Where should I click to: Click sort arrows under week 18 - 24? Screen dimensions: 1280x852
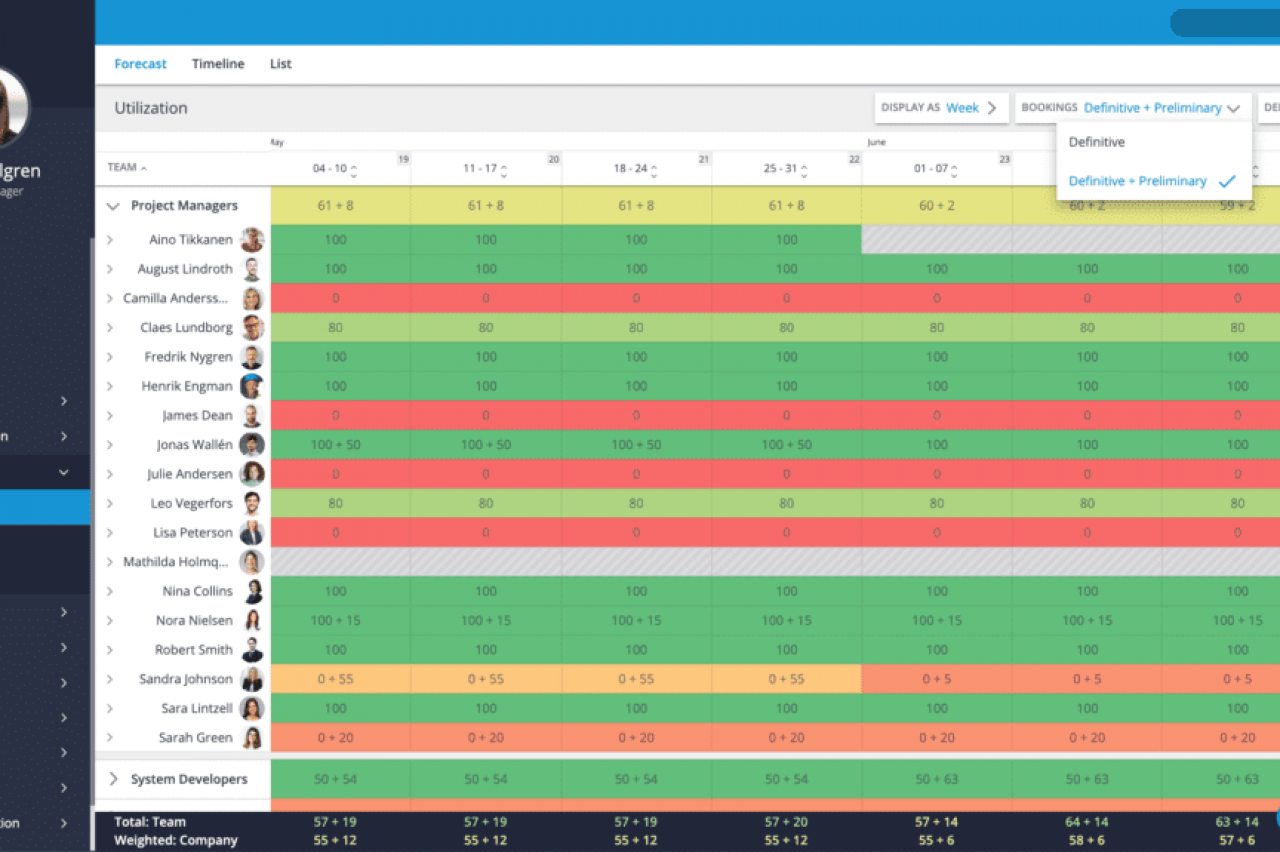click(654, 170)
